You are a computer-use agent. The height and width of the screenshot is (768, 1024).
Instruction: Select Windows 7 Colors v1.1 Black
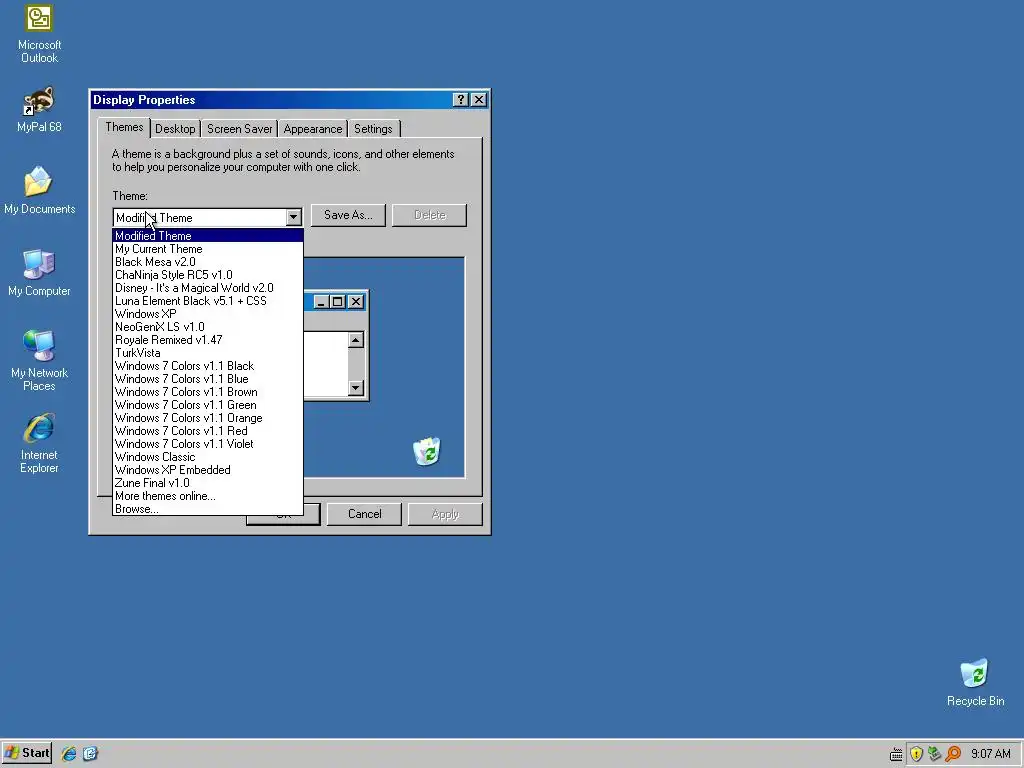pos(208,366)
